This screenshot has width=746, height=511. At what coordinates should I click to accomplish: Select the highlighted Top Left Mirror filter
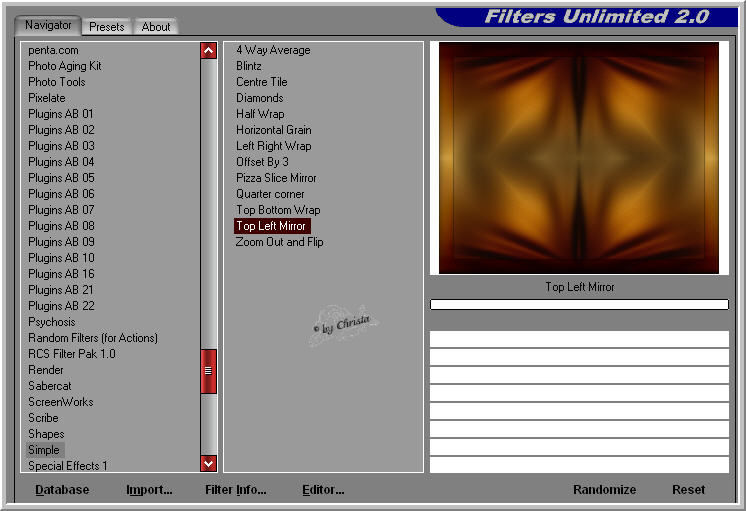tap(272, 226)
